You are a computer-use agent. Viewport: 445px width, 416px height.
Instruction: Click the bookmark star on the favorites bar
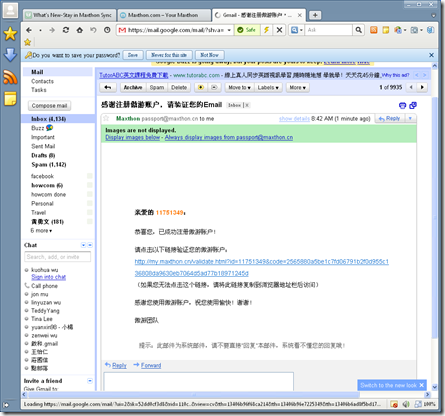click(28, 42)
